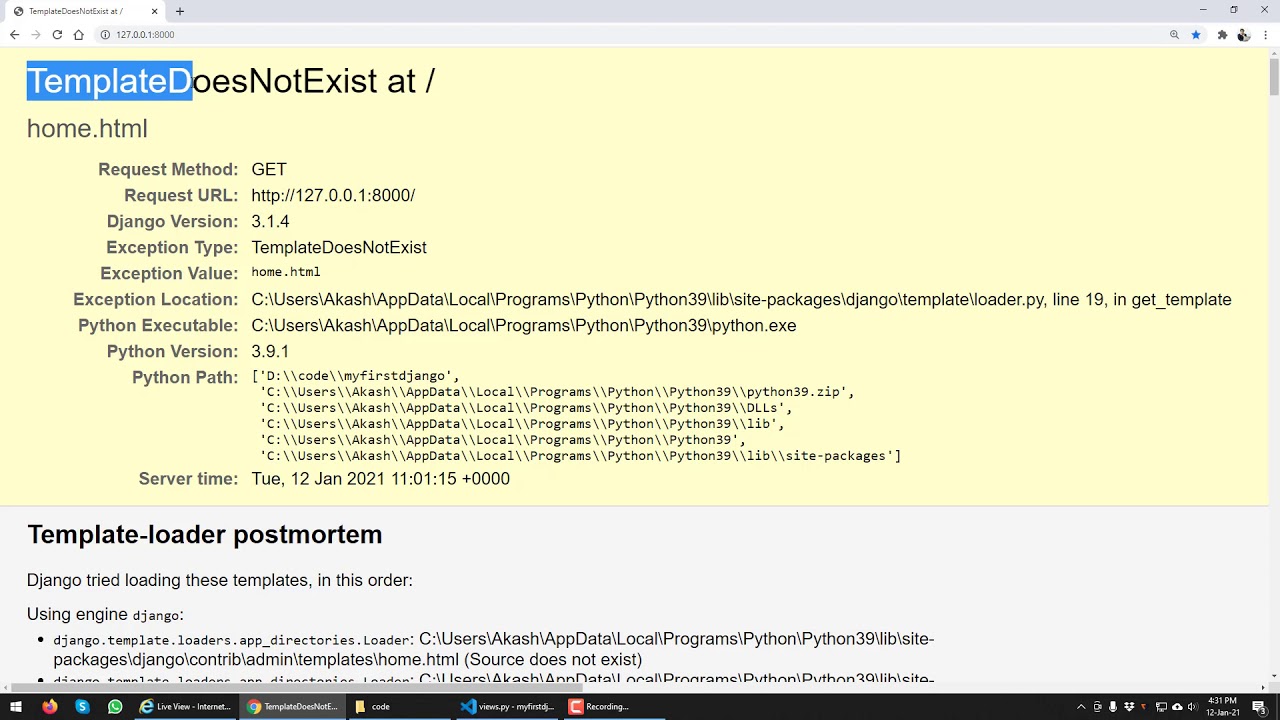Open the Chrome profile avatar

click(x=1243, y=35)
